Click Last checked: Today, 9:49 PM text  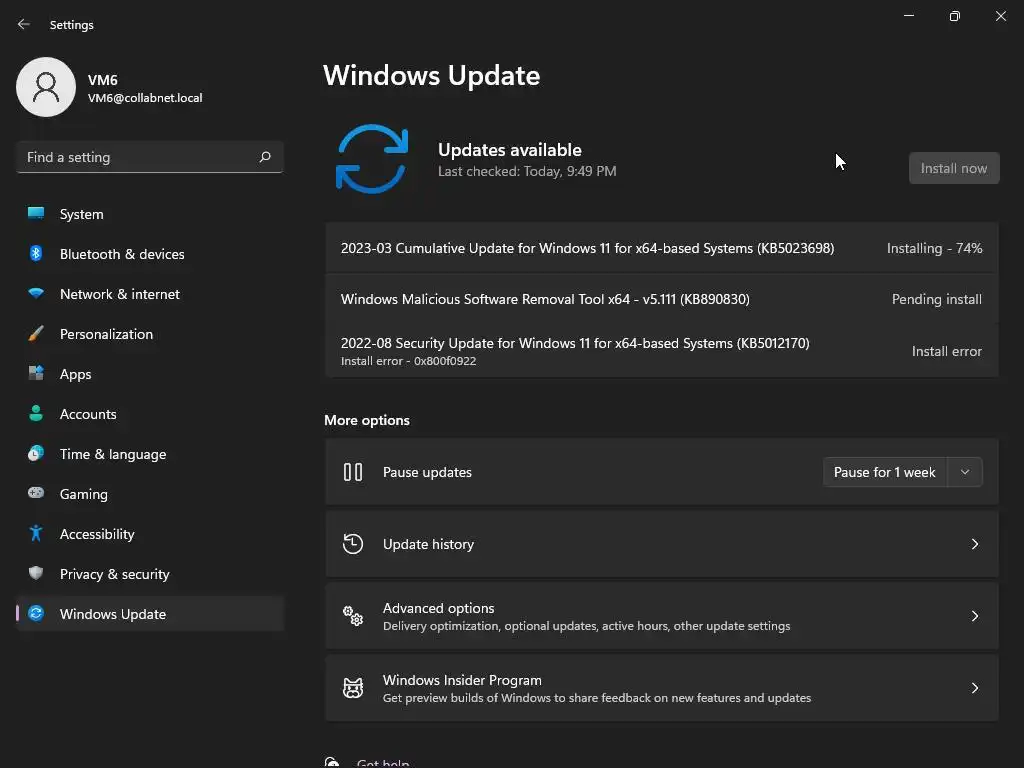527,171
